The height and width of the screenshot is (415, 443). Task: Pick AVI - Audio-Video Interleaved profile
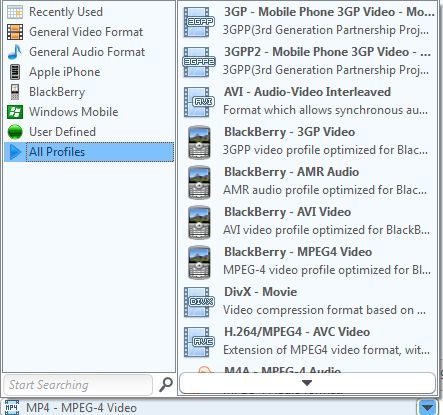(x=308, y=101)
